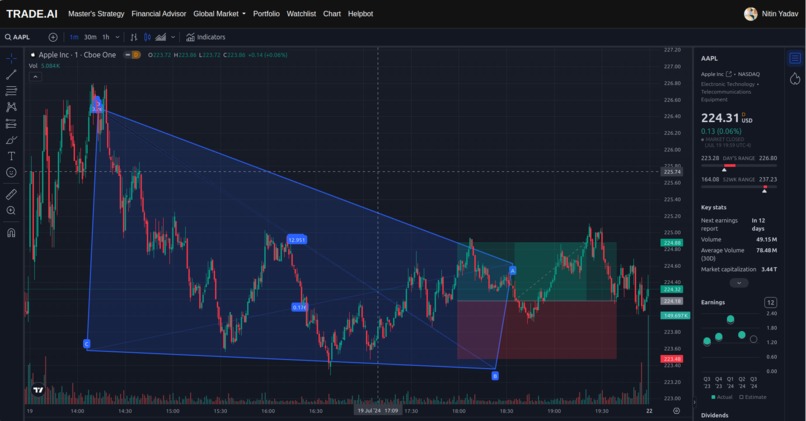The image size is (806, 421).
Task: Open the Master's Strategy menu
Action: [96, 14]
